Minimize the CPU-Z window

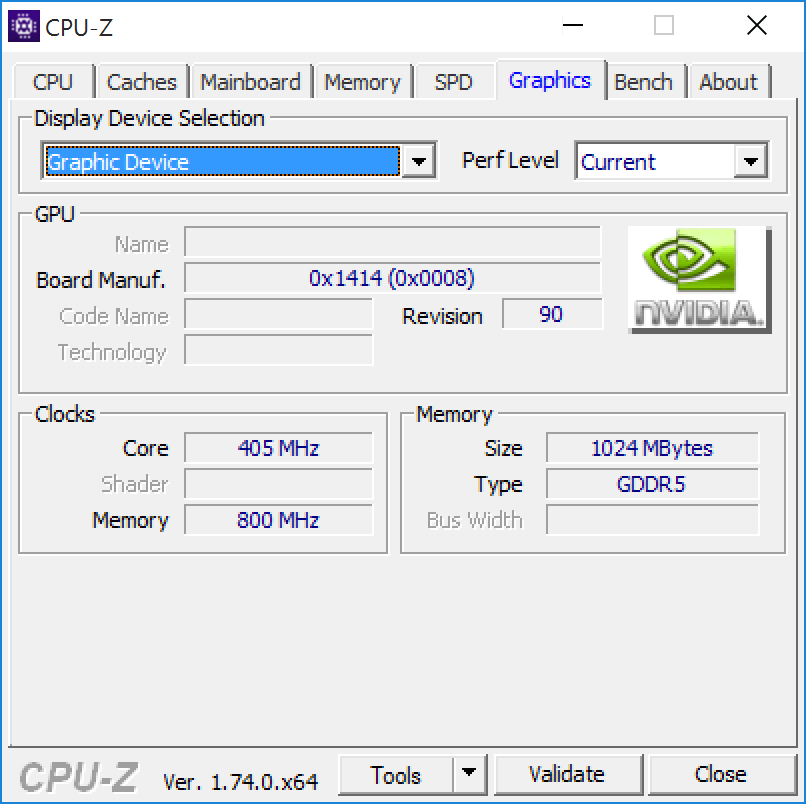tap(573, 25)
